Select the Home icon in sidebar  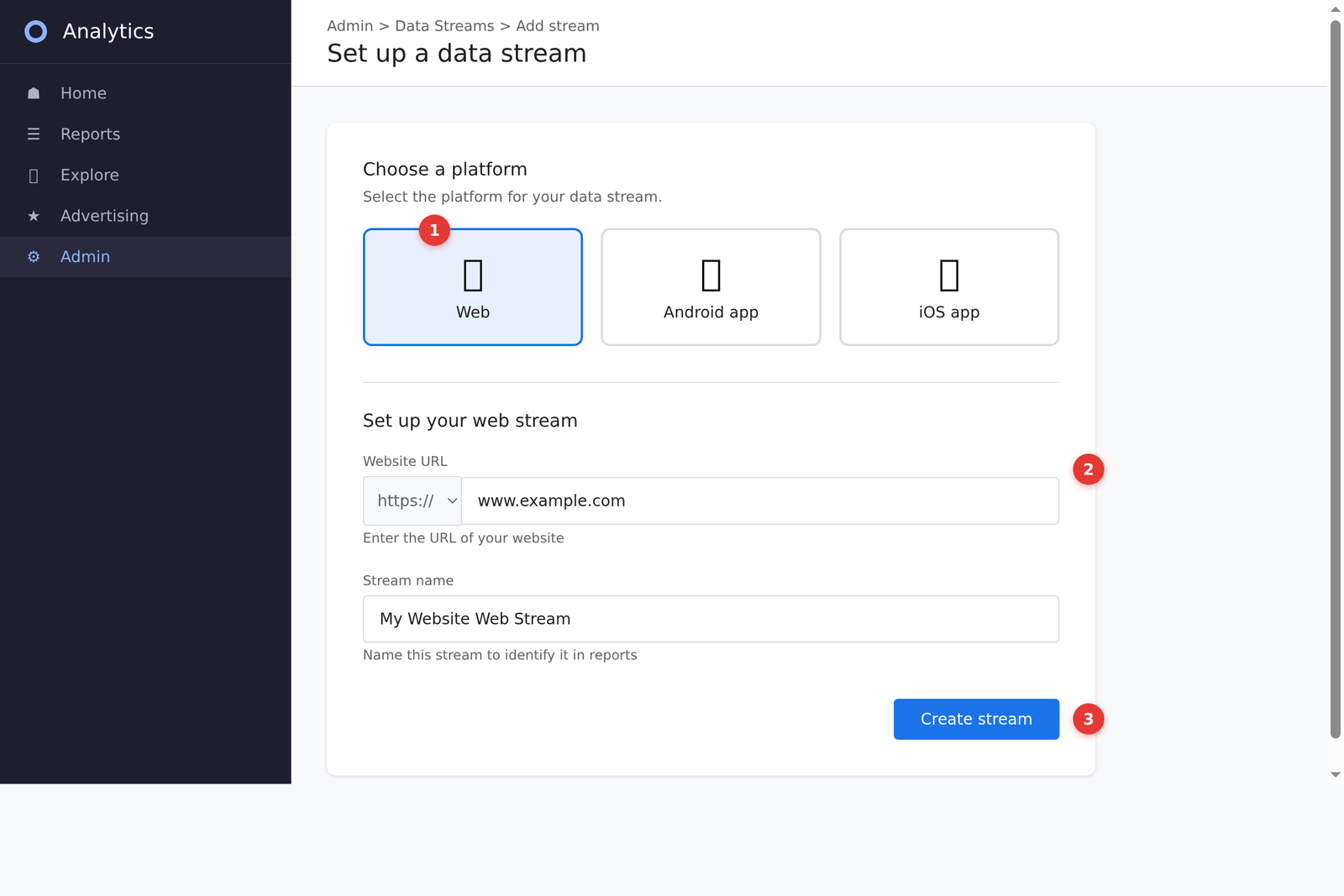pyautogui.click(x=34, y=92)
